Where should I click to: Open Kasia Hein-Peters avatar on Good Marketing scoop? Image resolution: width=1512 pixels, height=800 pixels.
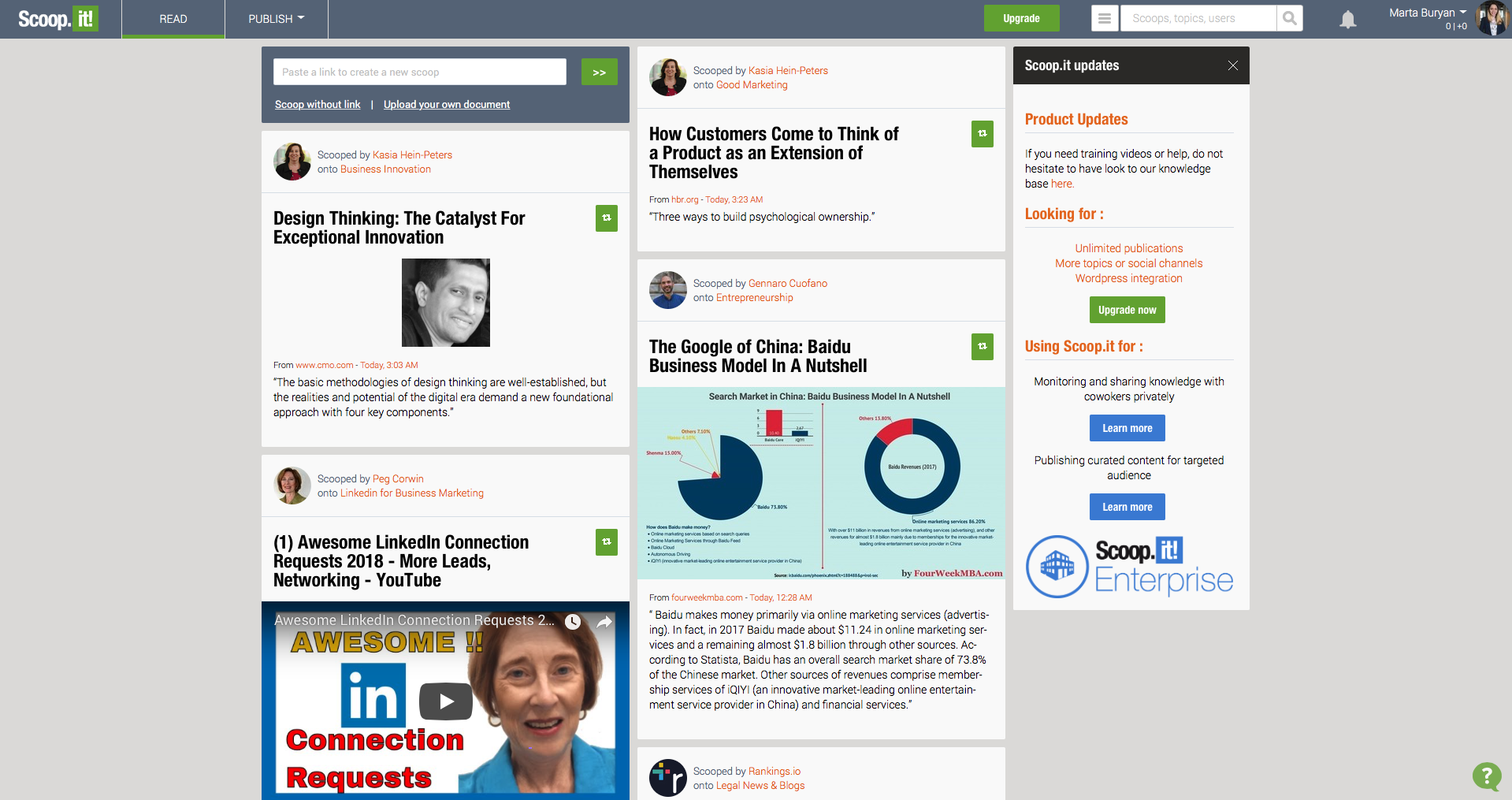click(x=668, y=77)
